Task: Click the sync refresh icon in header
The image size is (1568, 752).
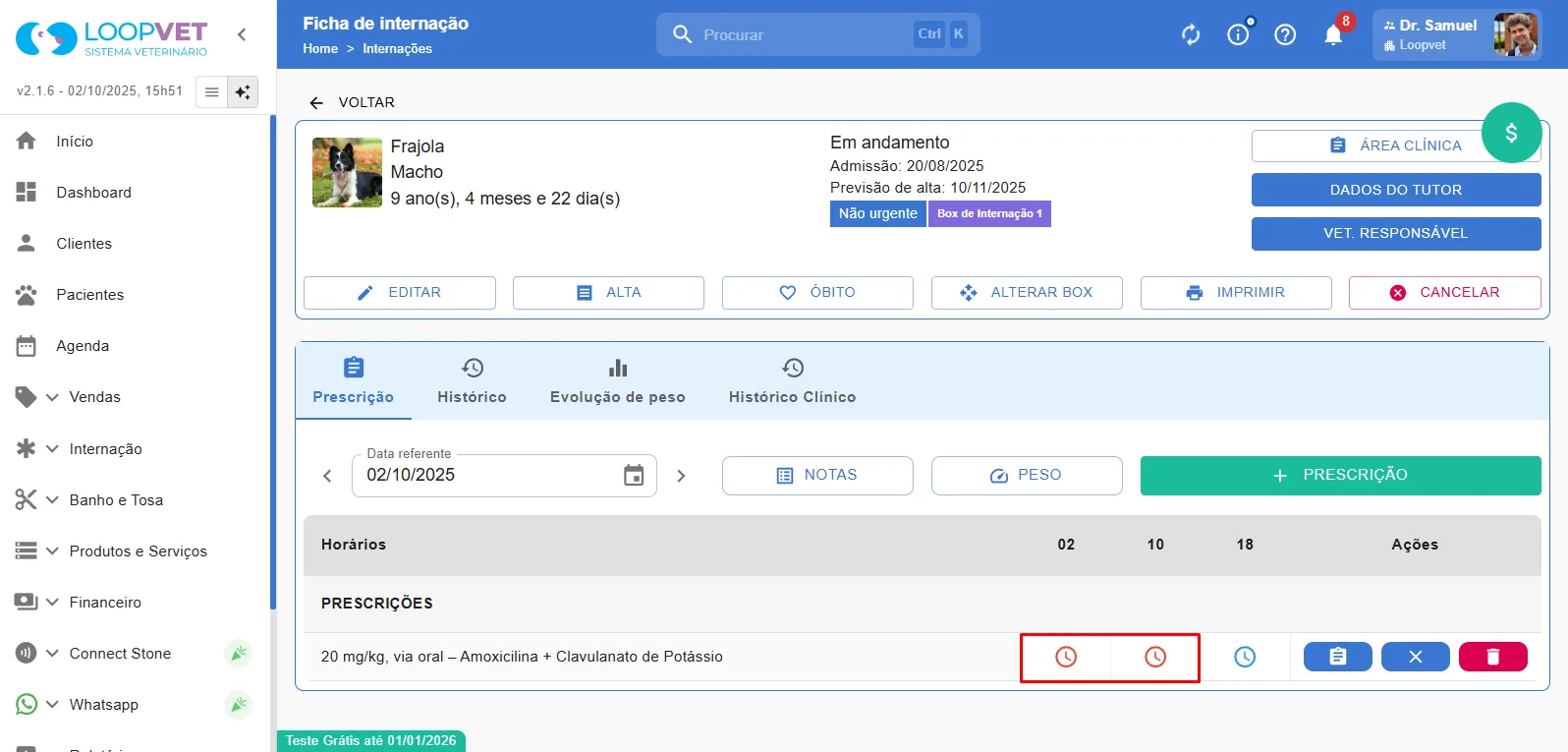Action: tap(1191, 35)
